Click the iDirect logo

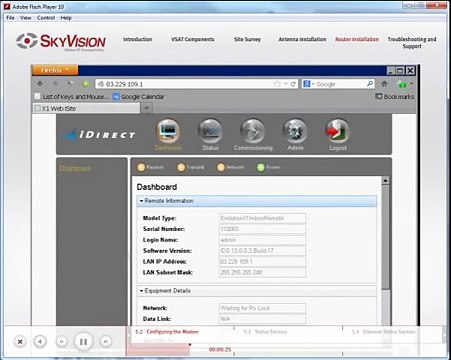[x=99, y=135]
